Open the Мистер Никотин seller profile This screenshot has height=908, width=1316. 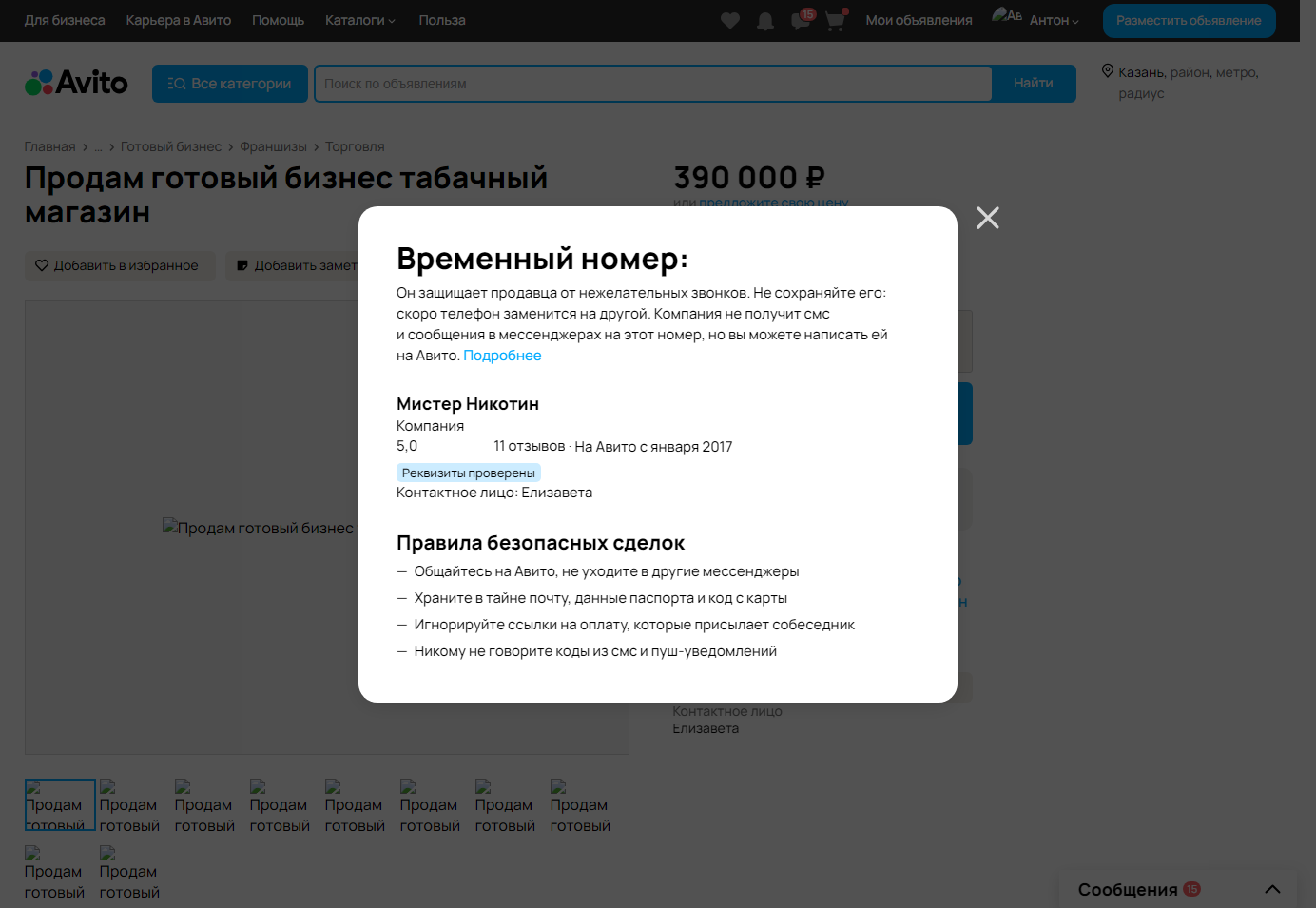pos(468,404)
